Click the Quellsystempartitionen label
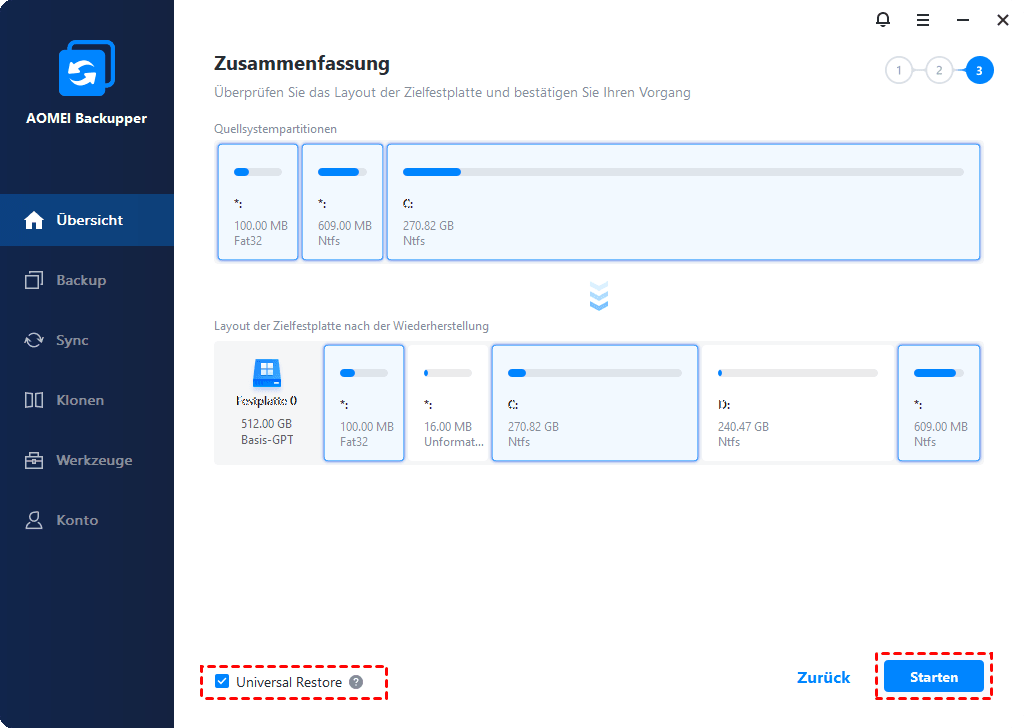Image resolution: width=1024 pixels, height=728 pixels. point(276,129)
